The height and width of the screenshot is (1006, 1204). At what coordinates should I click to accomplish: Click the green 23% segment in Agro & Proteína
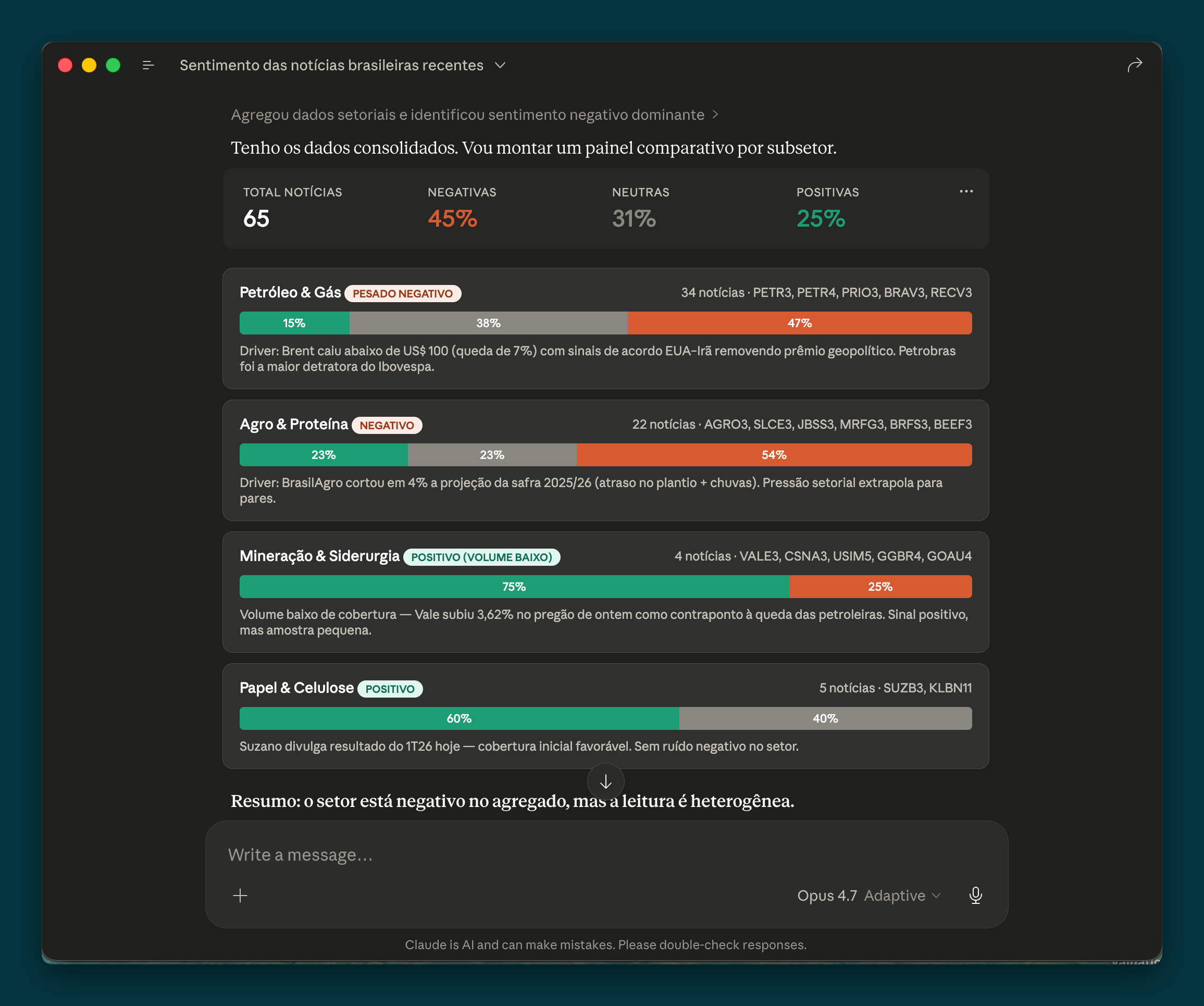pyautogui.click(x=324, y=455)
